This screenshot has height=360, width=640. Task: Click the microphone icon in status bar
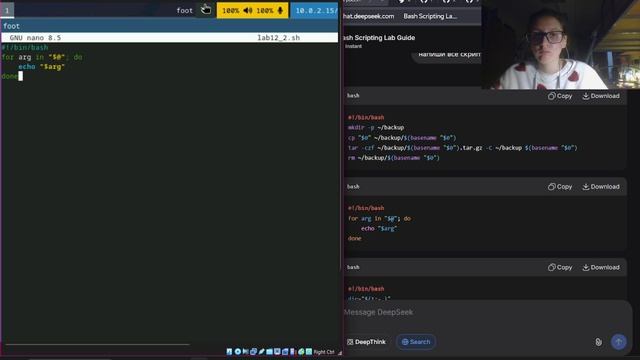pos(280,11)
